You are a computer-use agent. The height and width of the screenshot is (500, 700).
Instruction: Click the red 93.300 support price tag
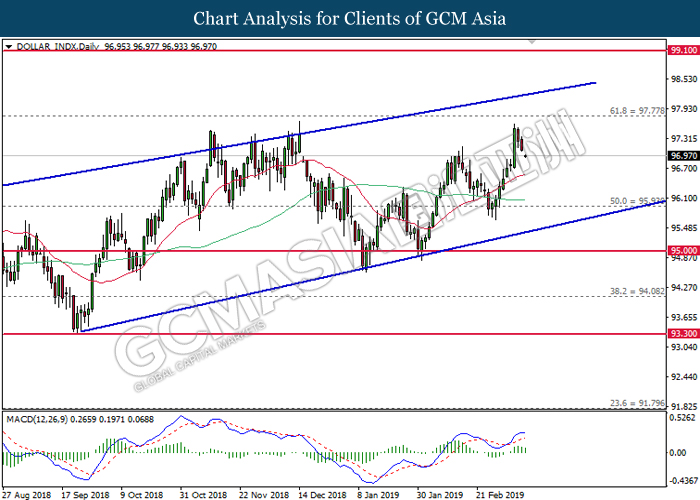(x=683, y=334)
